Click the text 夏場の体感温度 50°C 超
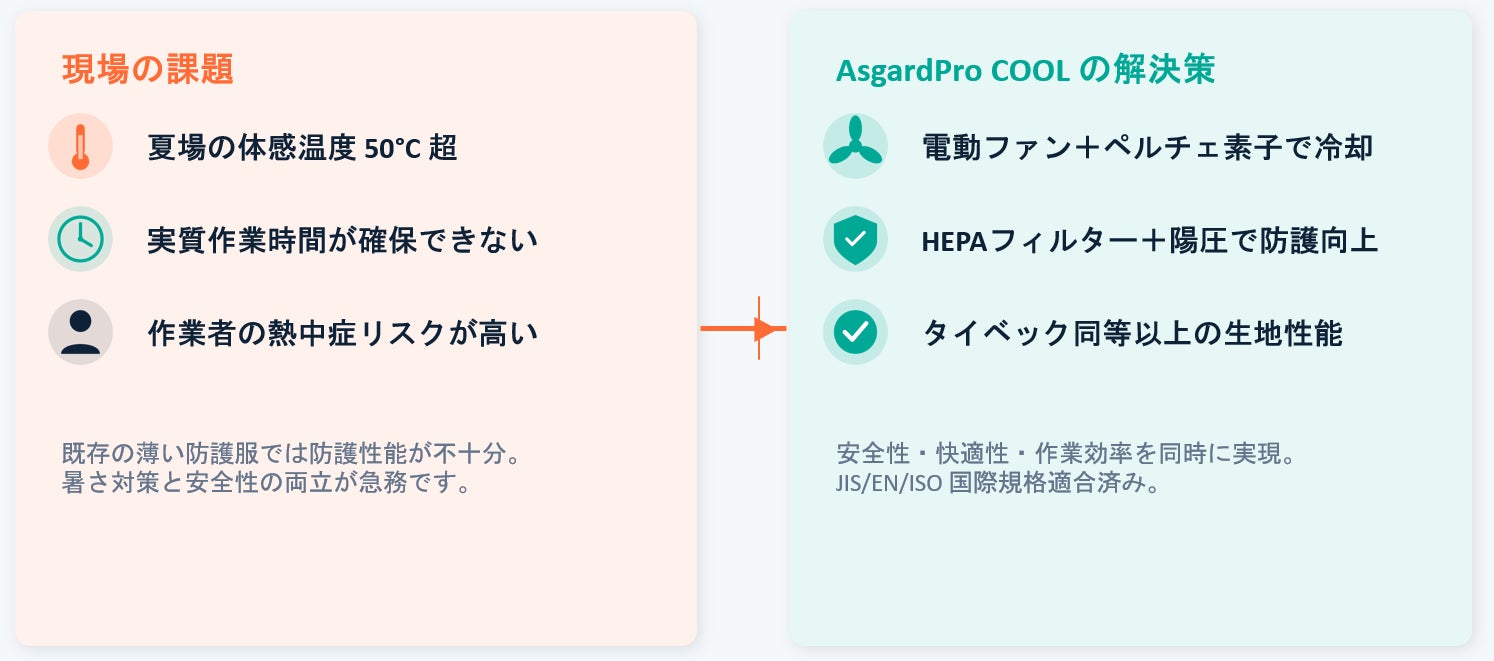This screenshot has height=661, width=1494. click(302, 148)
